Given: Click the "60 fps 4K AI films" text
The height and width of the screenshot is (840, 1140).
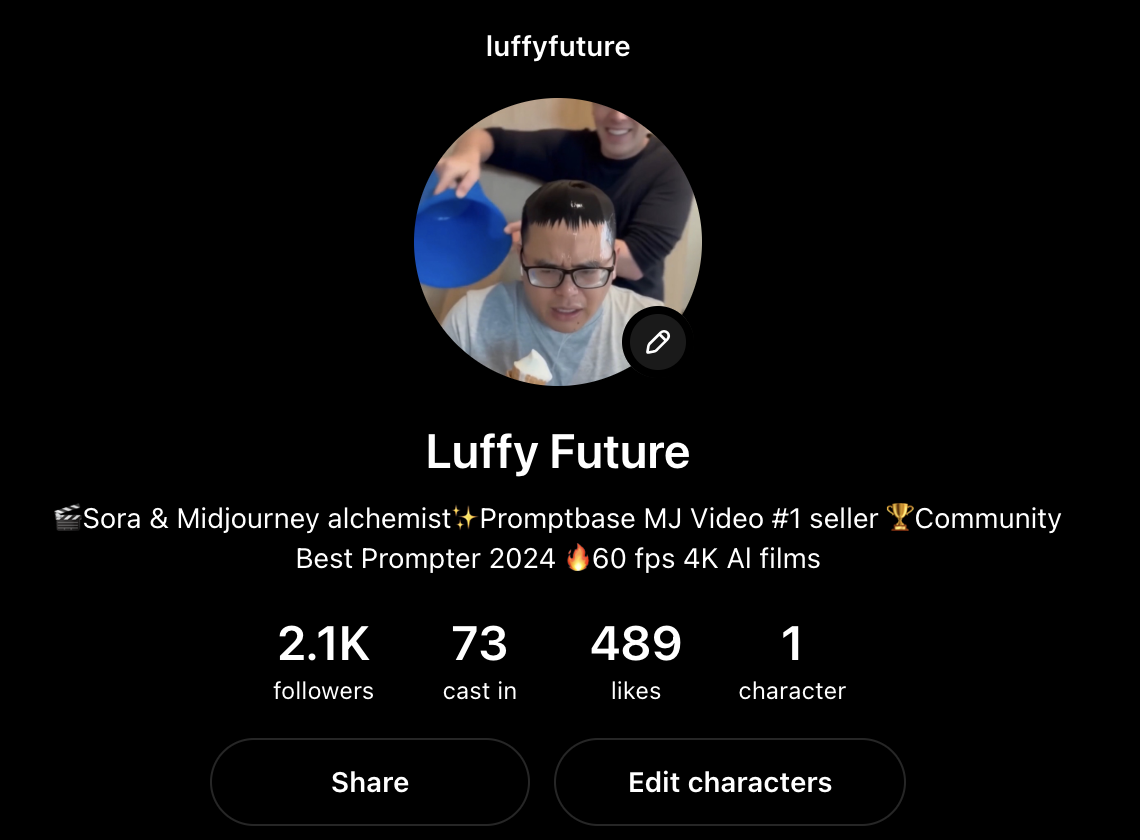Looking at the screenshot, I should pyautogui.click(x=706, y=559).
